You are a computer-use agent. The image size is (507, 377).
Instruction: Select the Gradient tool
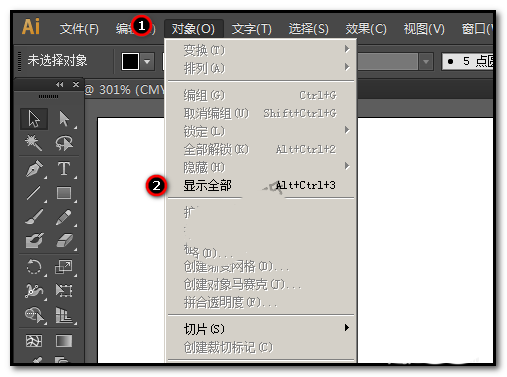64,341
